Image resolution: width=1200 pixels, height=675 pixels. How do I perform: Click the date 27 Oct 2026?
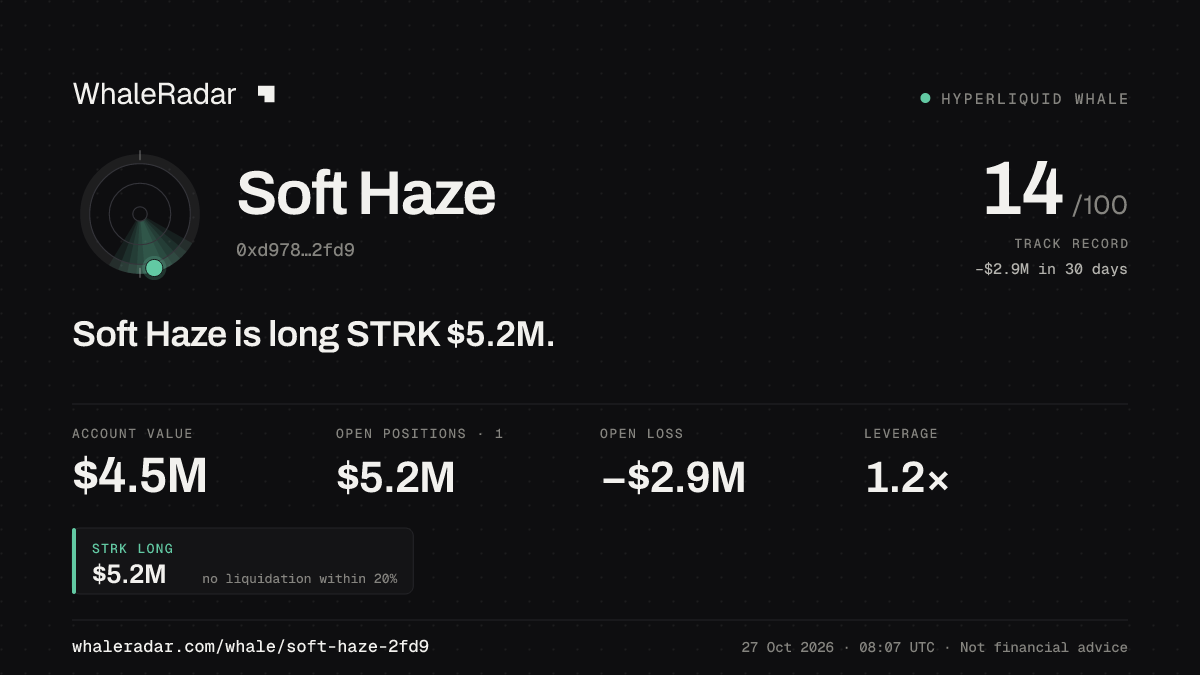tap(788, 648)
